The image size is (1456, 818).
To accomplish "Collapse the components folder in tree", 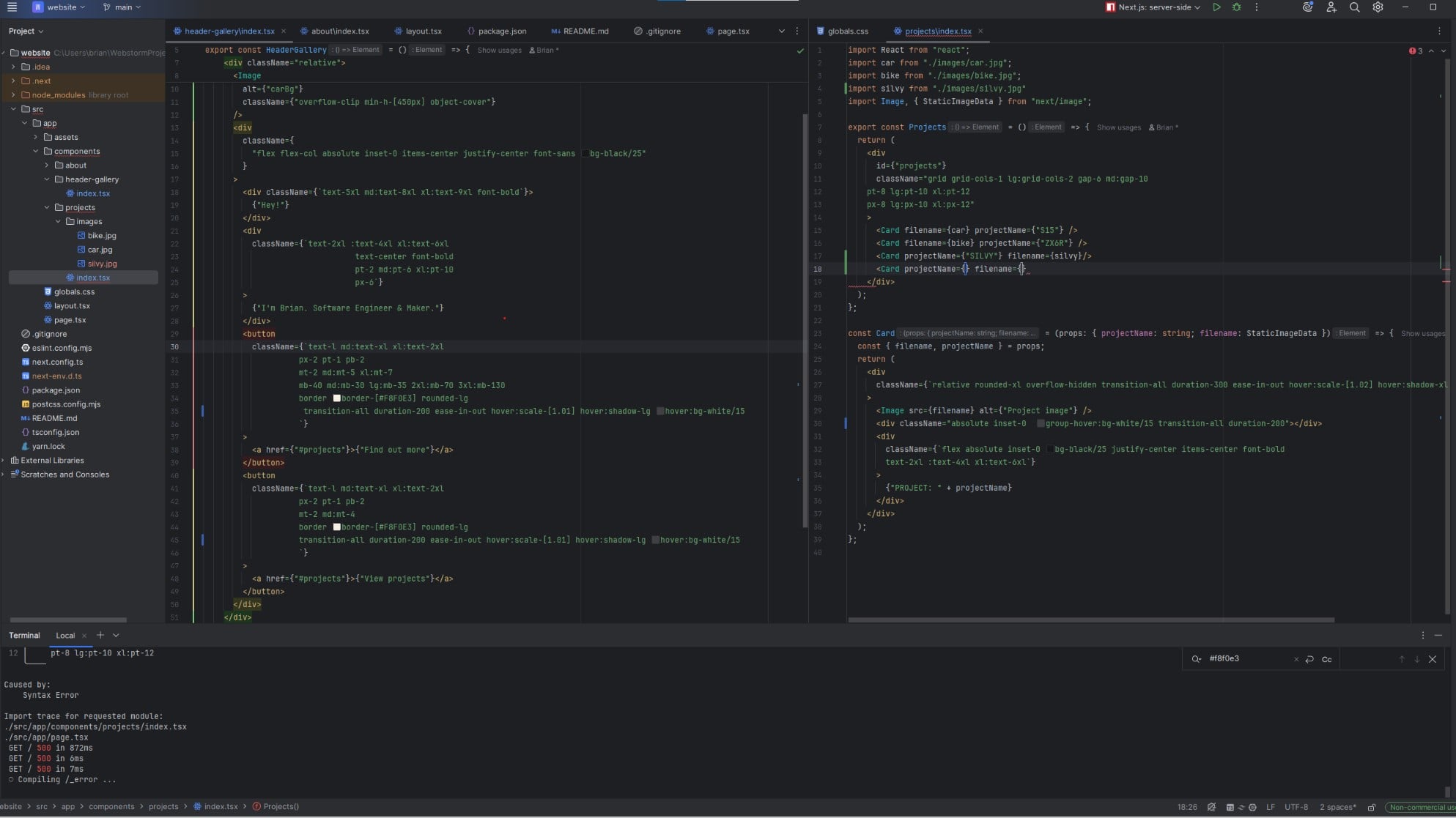I will tap(36, 152).
